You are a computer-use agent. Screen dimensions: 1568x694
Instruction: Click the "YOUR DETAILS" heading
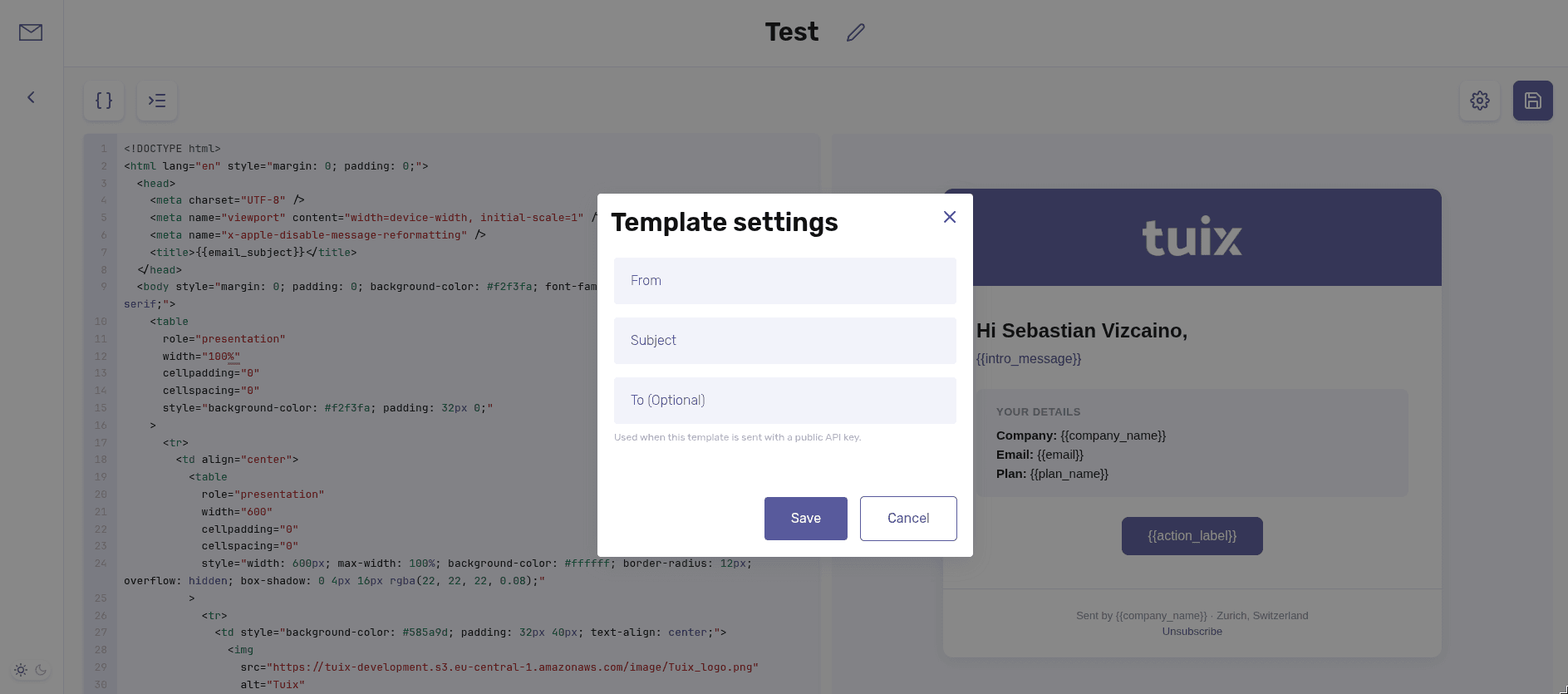[x=1039, y=412]
